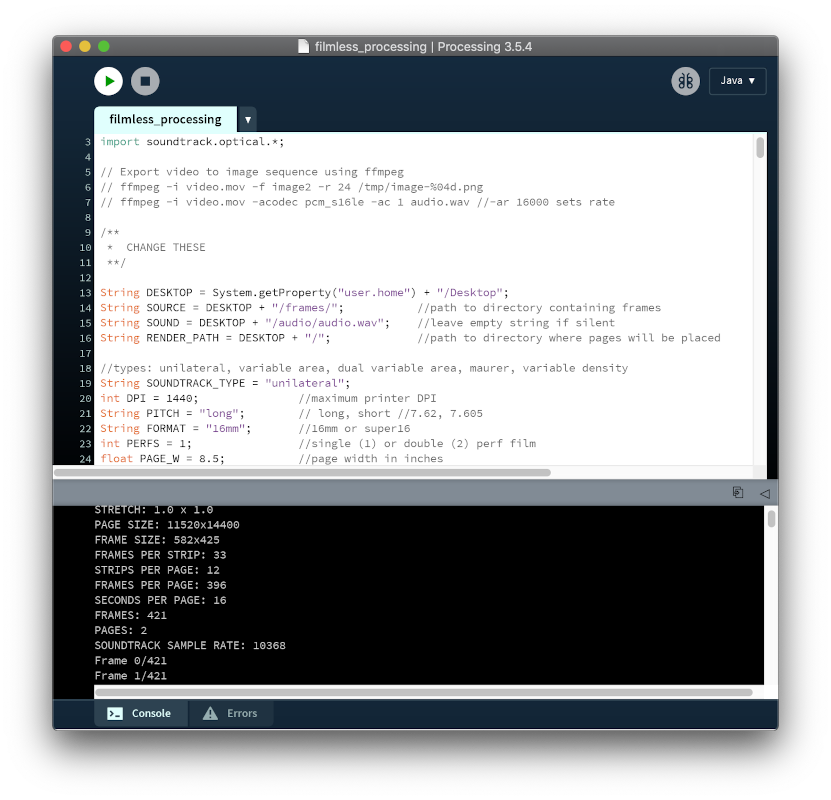Screen dimensions: 831x800
Task: Click the CHANGE THESE comment
Action: [x=165, y=247]
